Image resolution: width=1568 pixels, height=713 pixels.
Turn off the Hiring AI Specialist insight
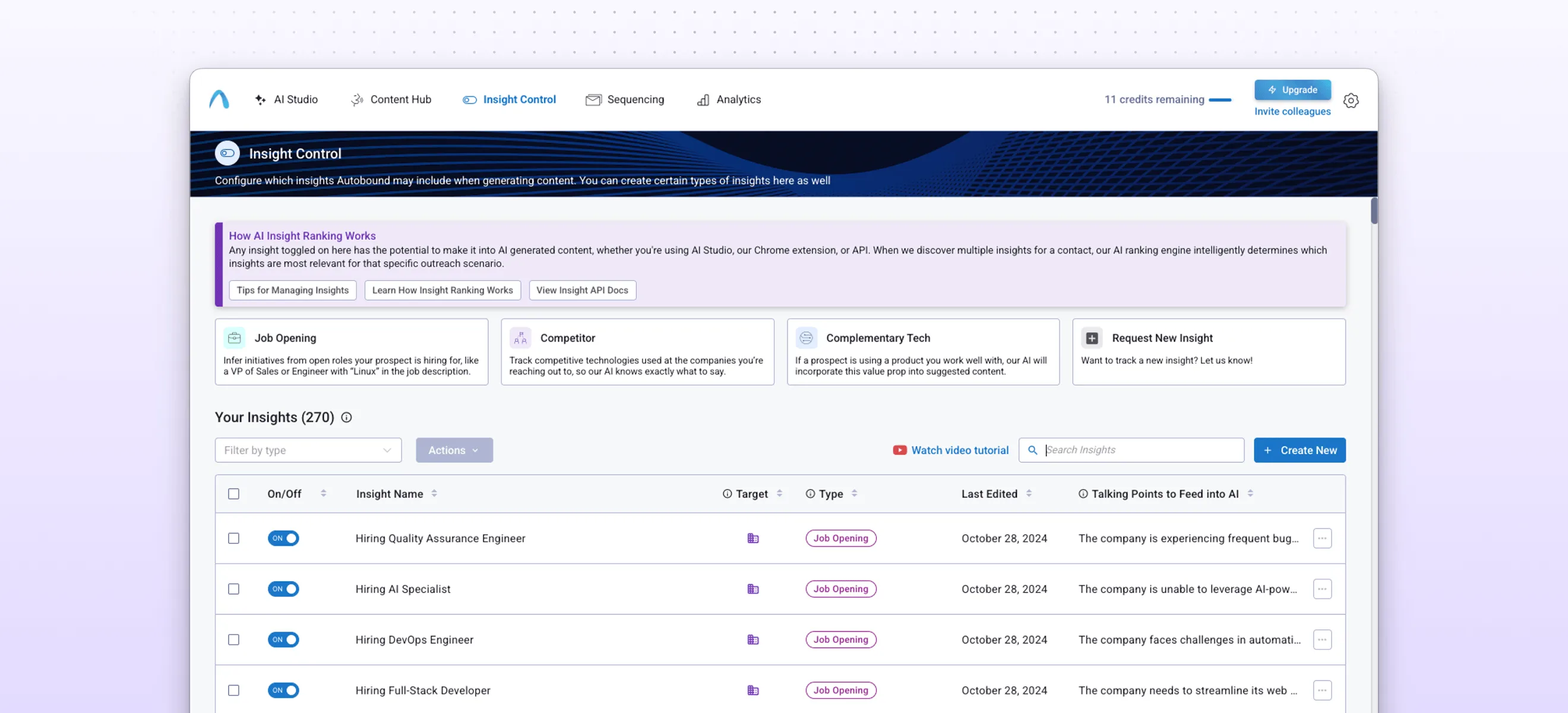[x=283, y=589]
